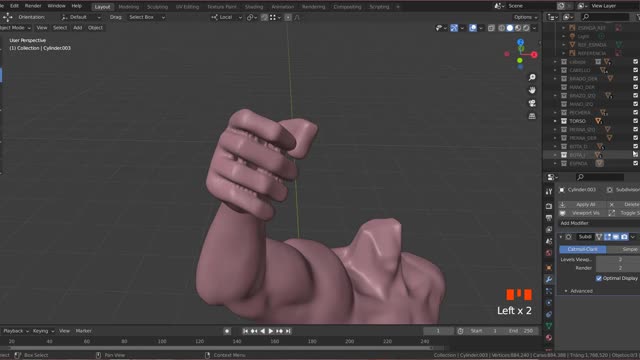Switch perspective/orthographic grid icon in viewport

532,116
